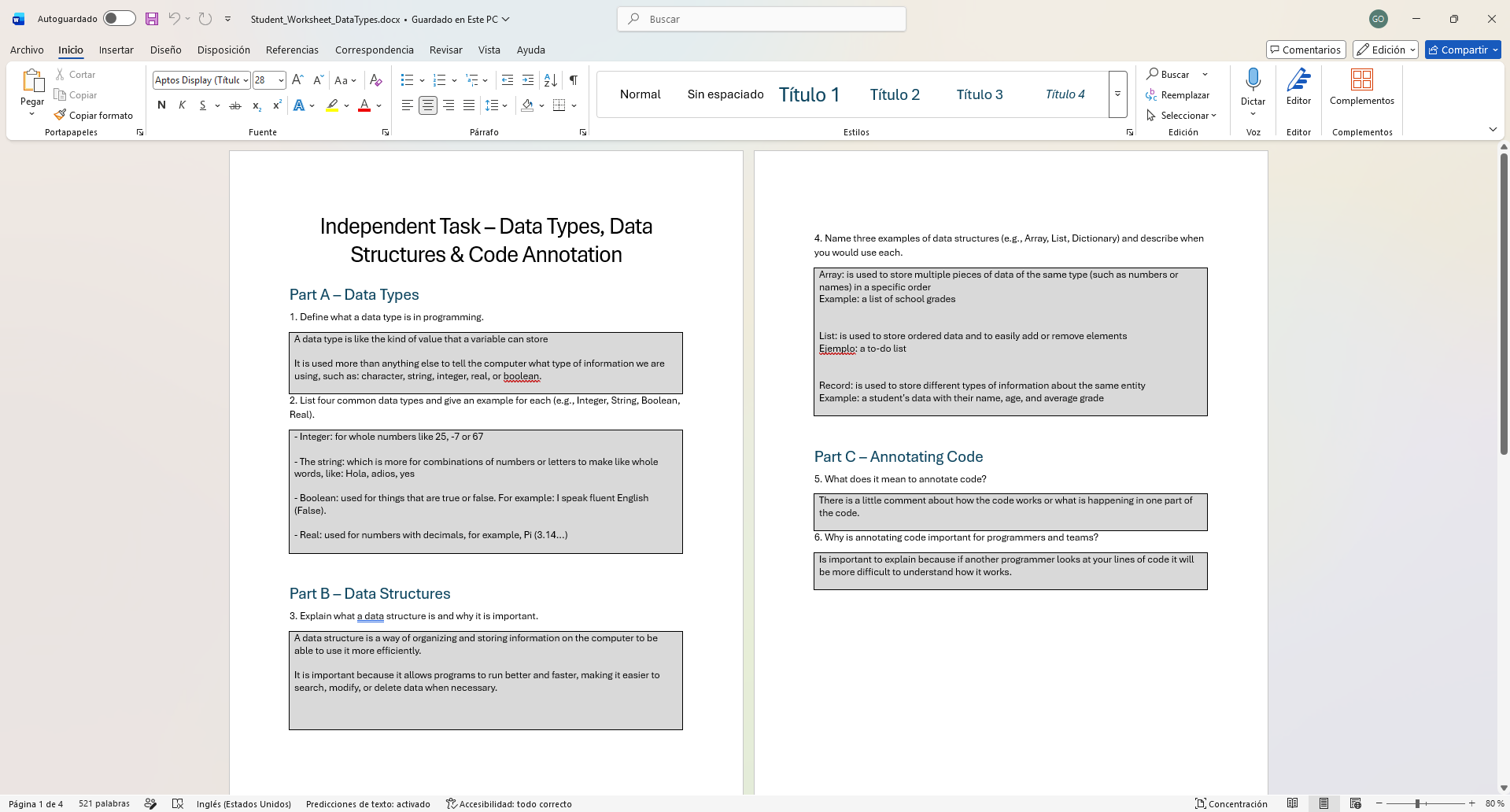Apply yellow text highlight color
Screen dimensions: 1510x812
point(332,105)
